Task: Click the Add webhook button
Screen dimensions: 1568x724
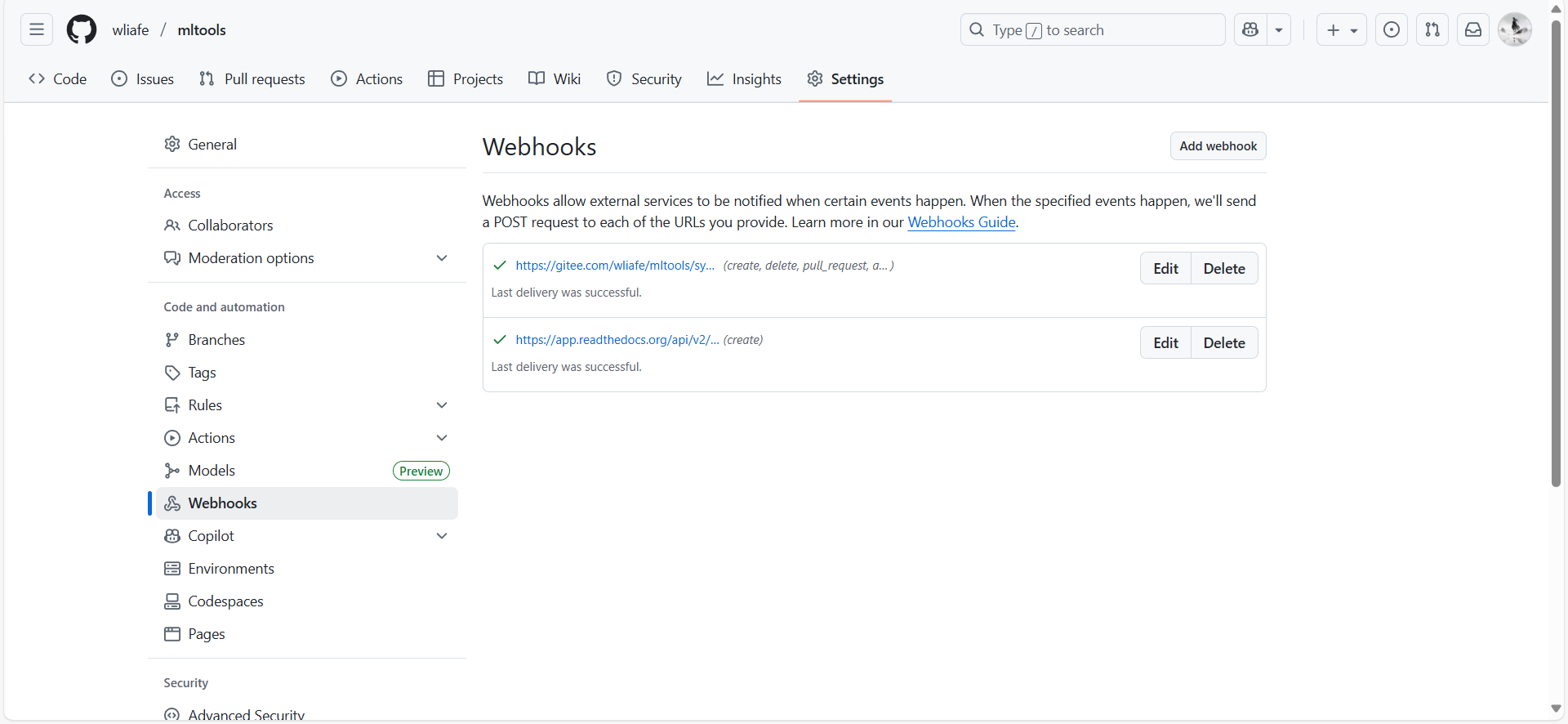Action: coord(1218,146)
